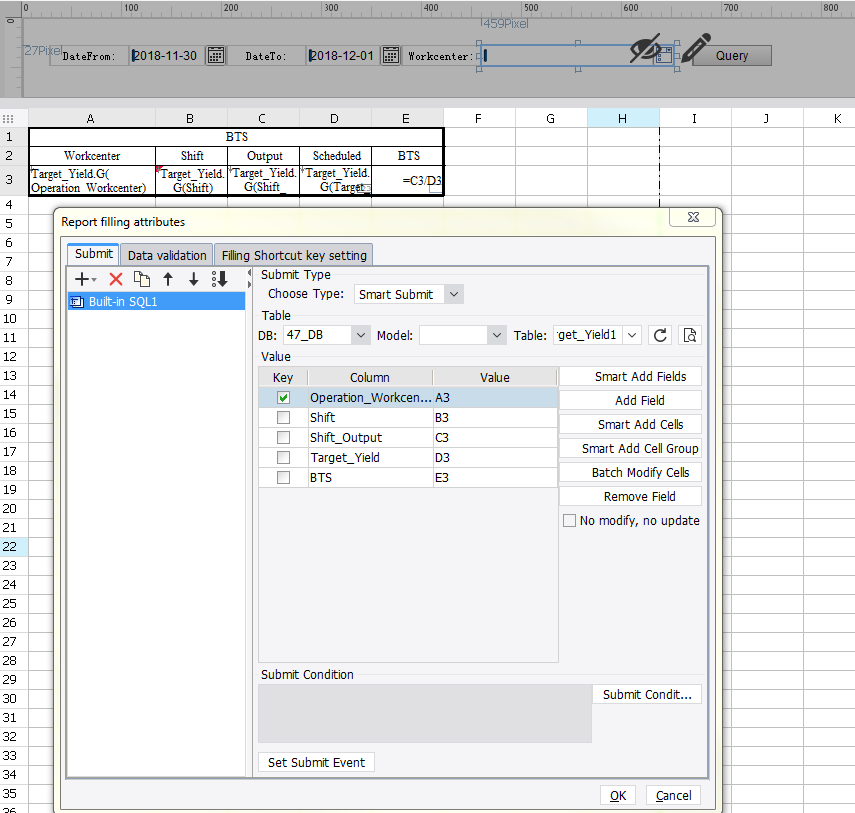Uncheck the Operation_Workcenter key checkbox
The height and width of the screenshot is (813, 855).
pos(284,398)
